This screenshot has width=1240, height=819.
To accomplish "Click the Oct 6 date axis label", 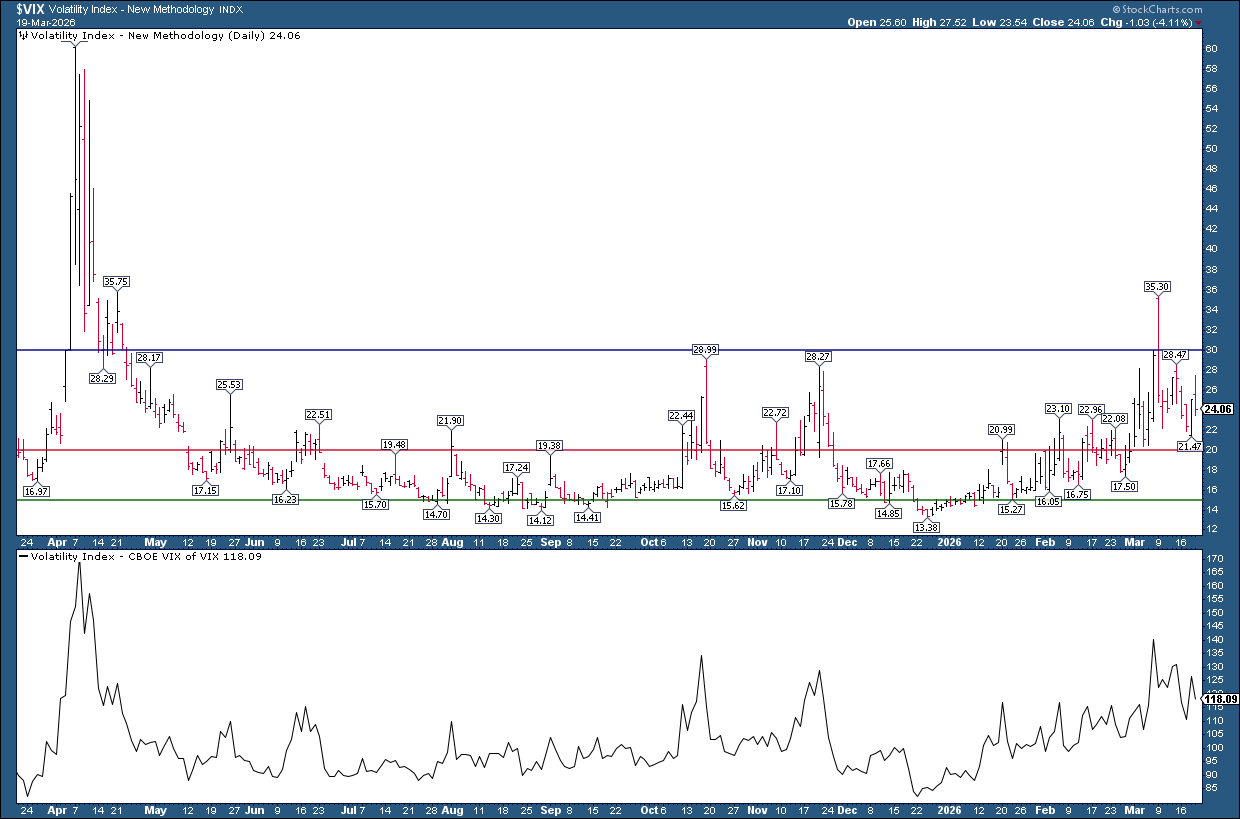I will pos(652,542).
